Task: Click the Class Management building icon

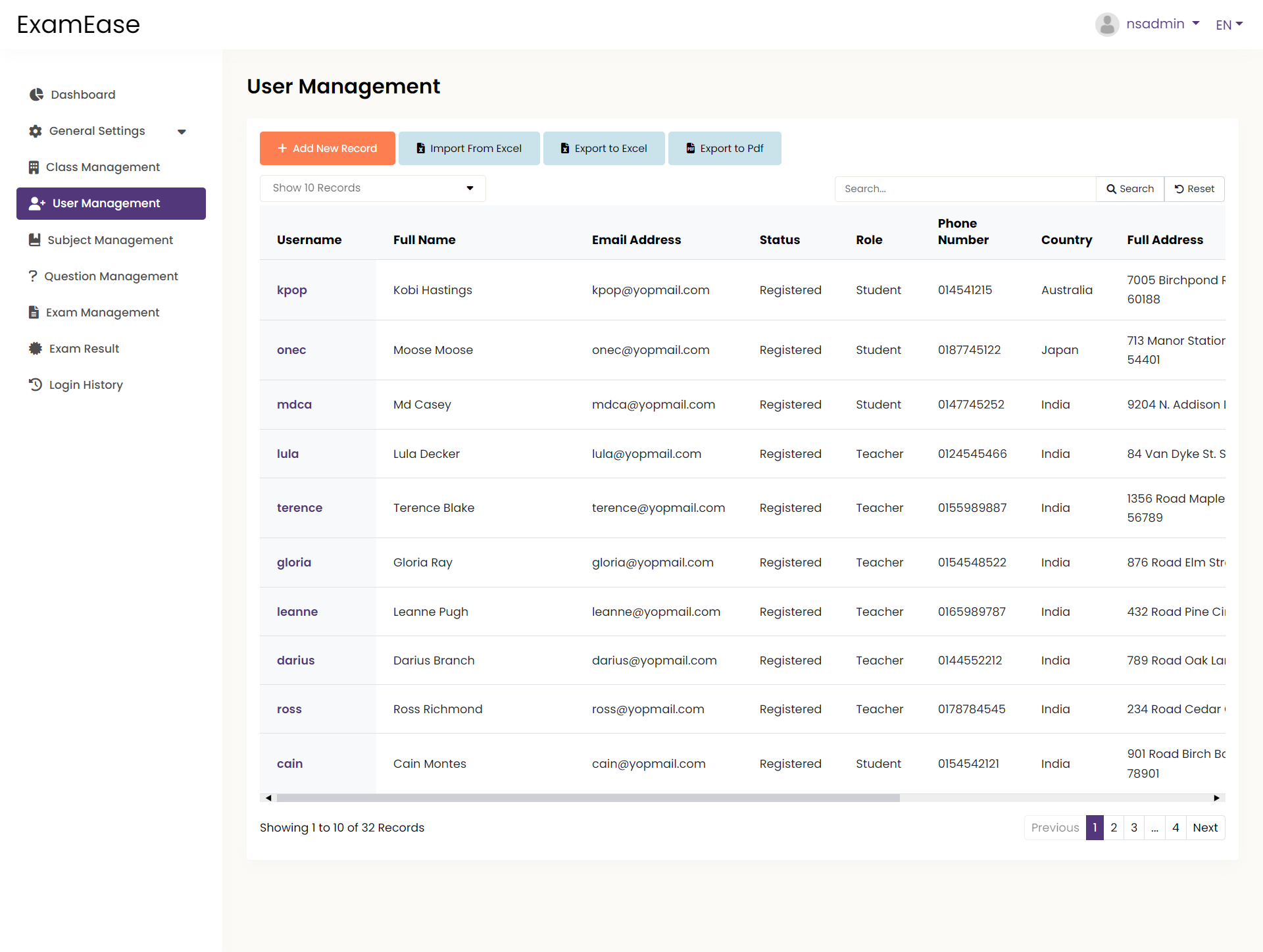Action: pyautogui.click(x=34, y=167)
